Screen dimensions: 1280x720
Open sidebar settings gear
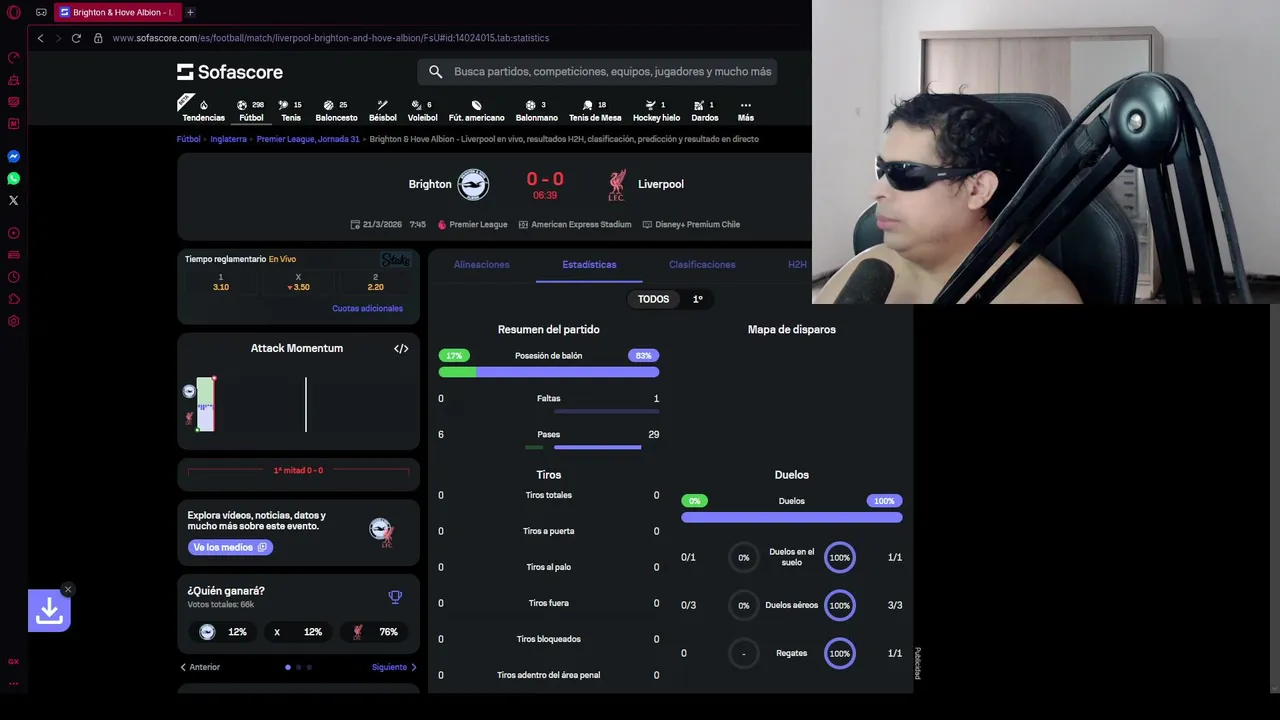[14, 321]
